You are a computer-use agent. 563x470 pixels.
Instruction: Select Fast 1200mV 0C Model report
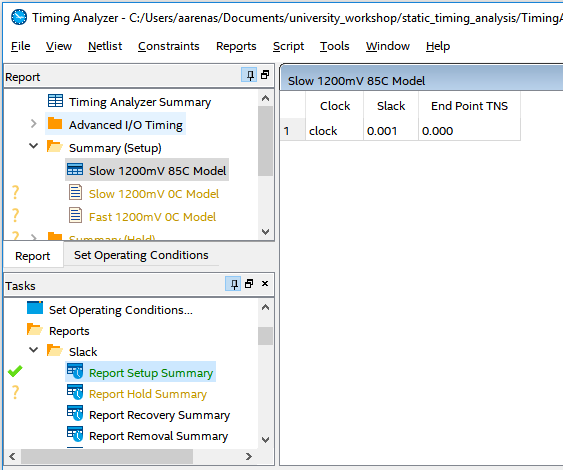click(152, 217)
